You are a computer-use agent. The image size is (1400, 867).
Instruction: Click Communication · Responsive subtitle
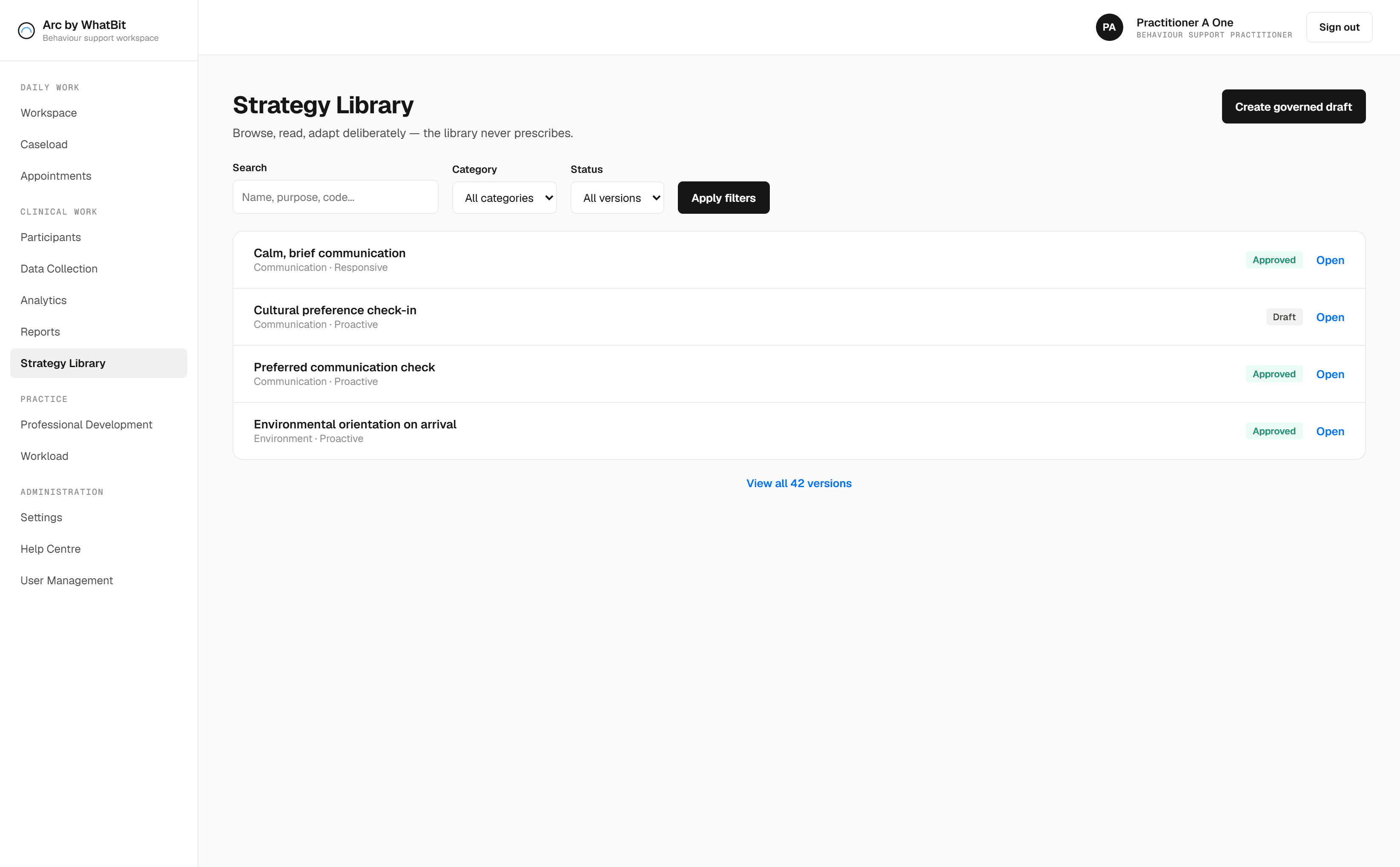pyautogui.click(x=321, y=267)
